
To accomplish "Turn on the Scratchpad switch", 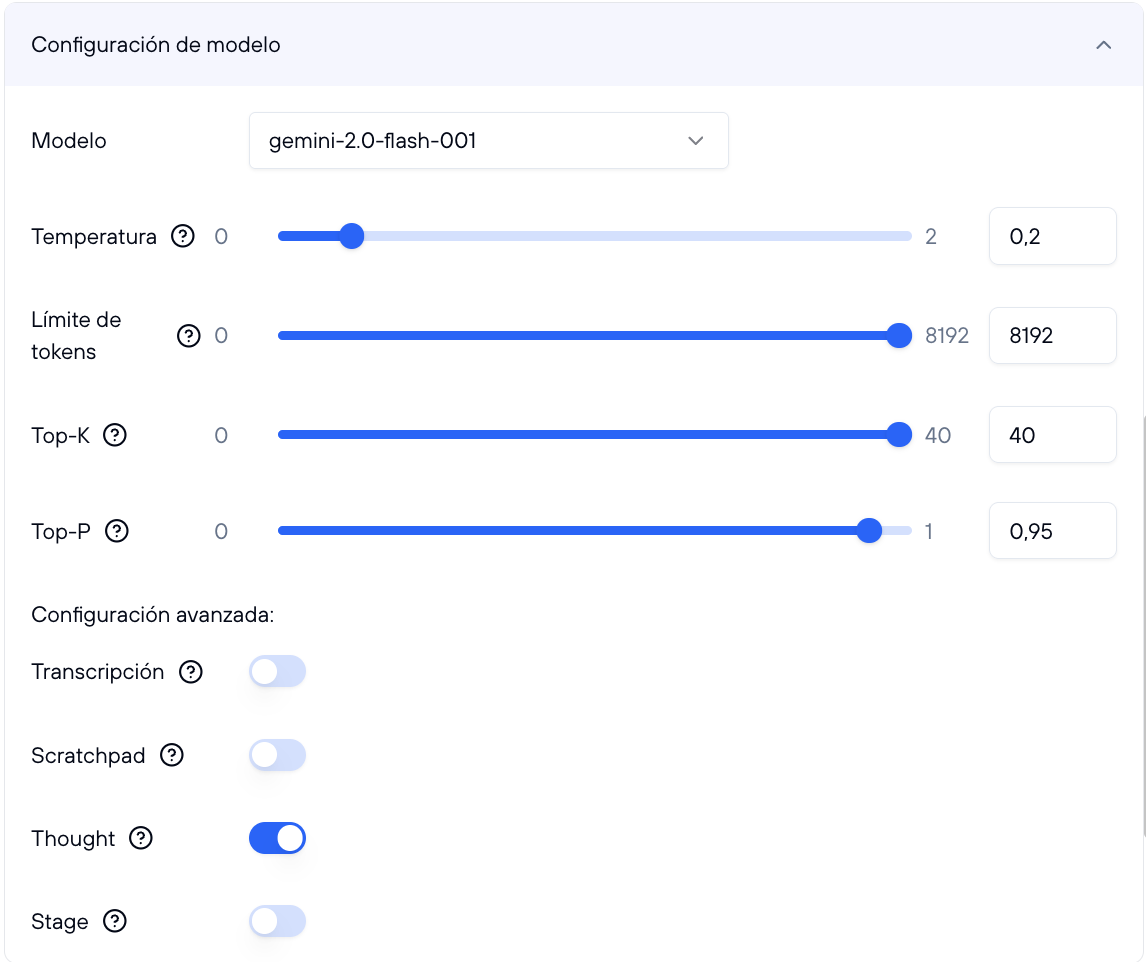I will [x=277, y=755].
